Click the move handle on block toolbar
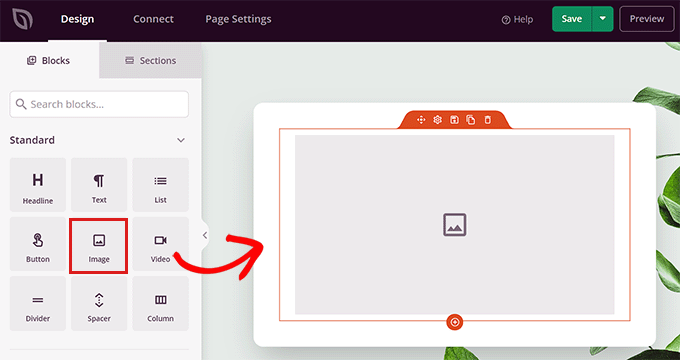The image size is (680, 360). click(421, 120)
